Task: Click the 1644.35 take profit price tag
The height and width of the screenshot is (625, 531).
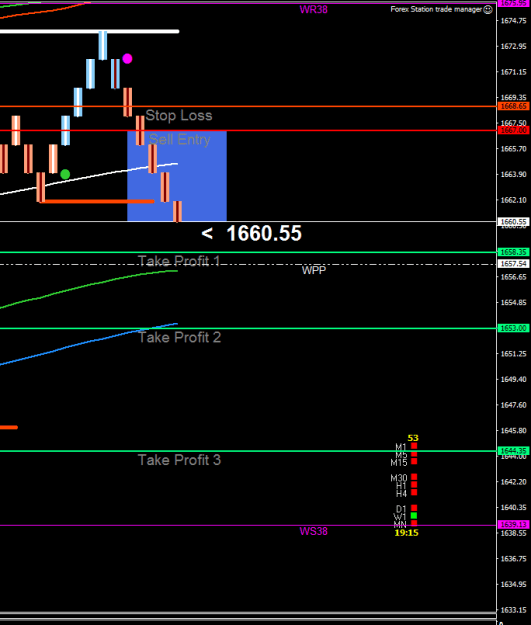Action: click(x=514, y=451)
